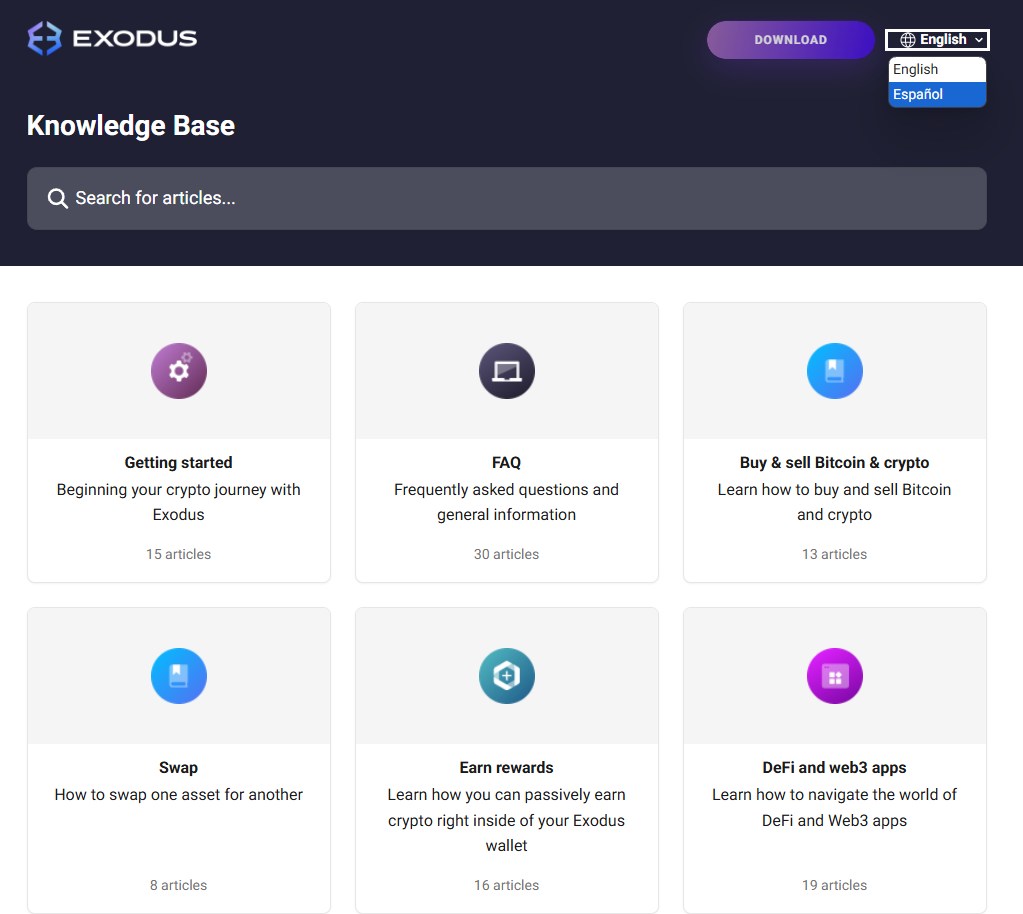
Task: Click 'Frequently asked questions and general information'
Action: [x=506, y=502]
